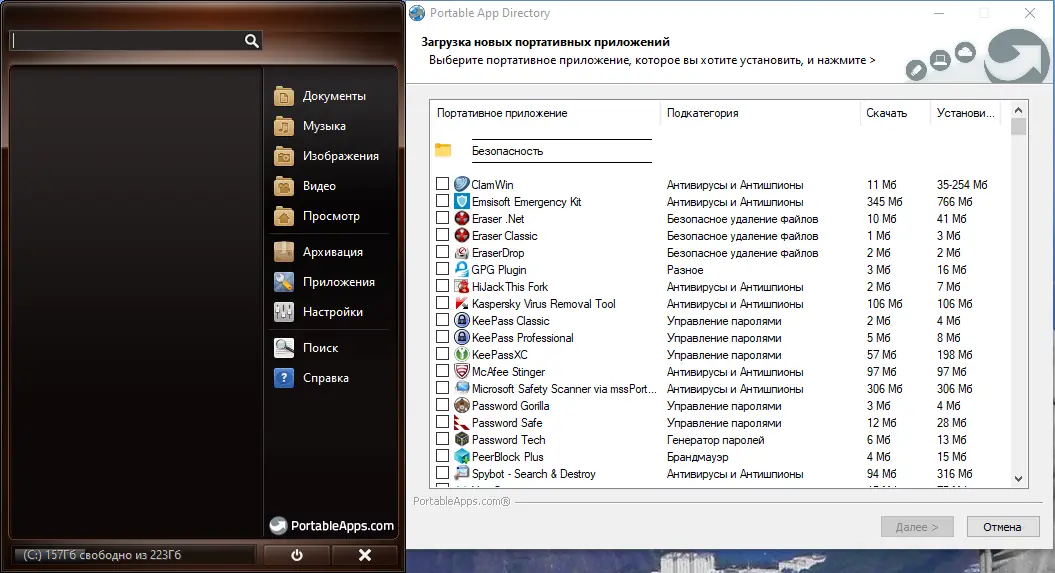This screenshot has height=573, width=1055.
Task: Click the Eraser .Net icon
Action: 462,218
